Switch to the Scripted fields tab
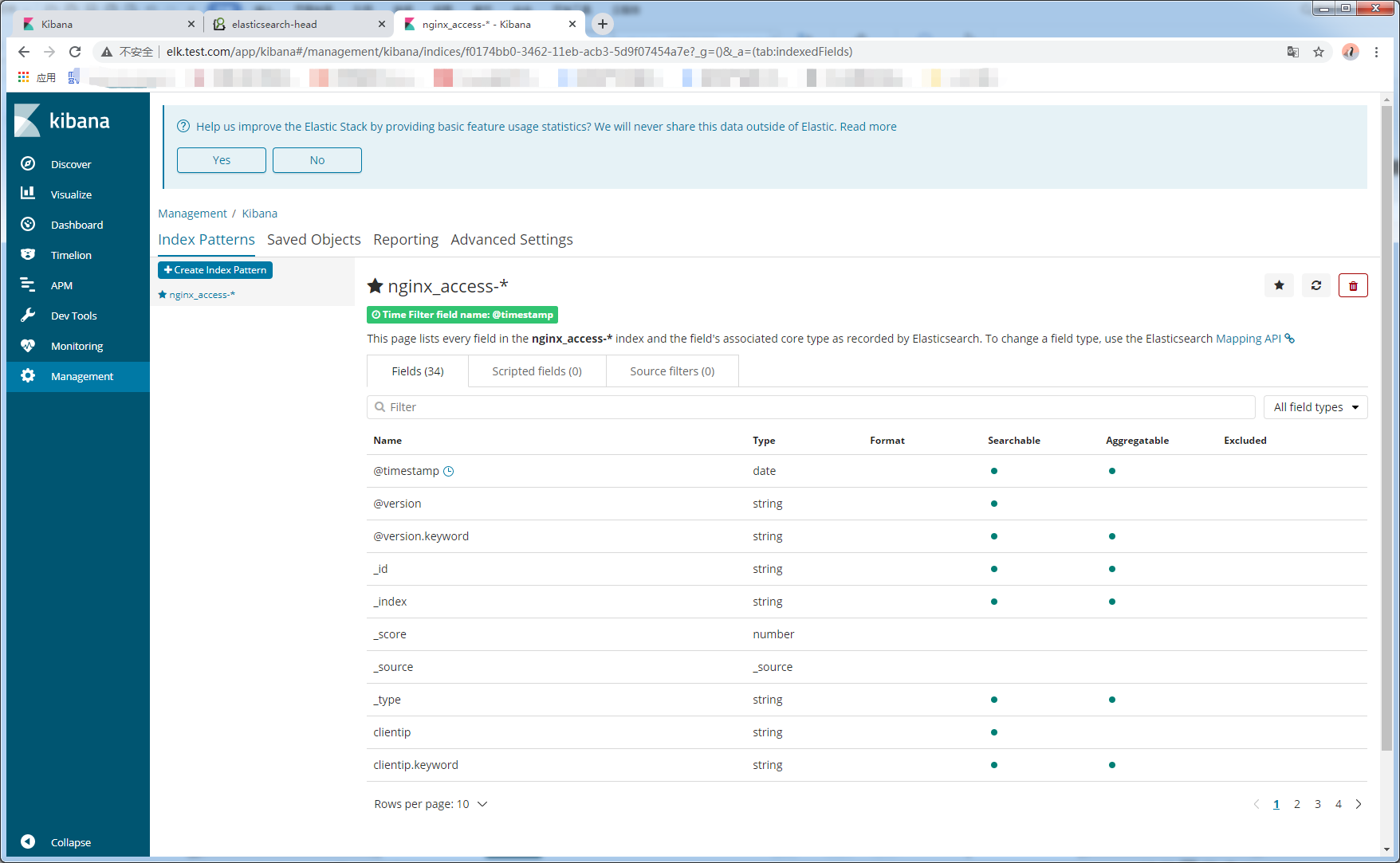 point(537,371)
